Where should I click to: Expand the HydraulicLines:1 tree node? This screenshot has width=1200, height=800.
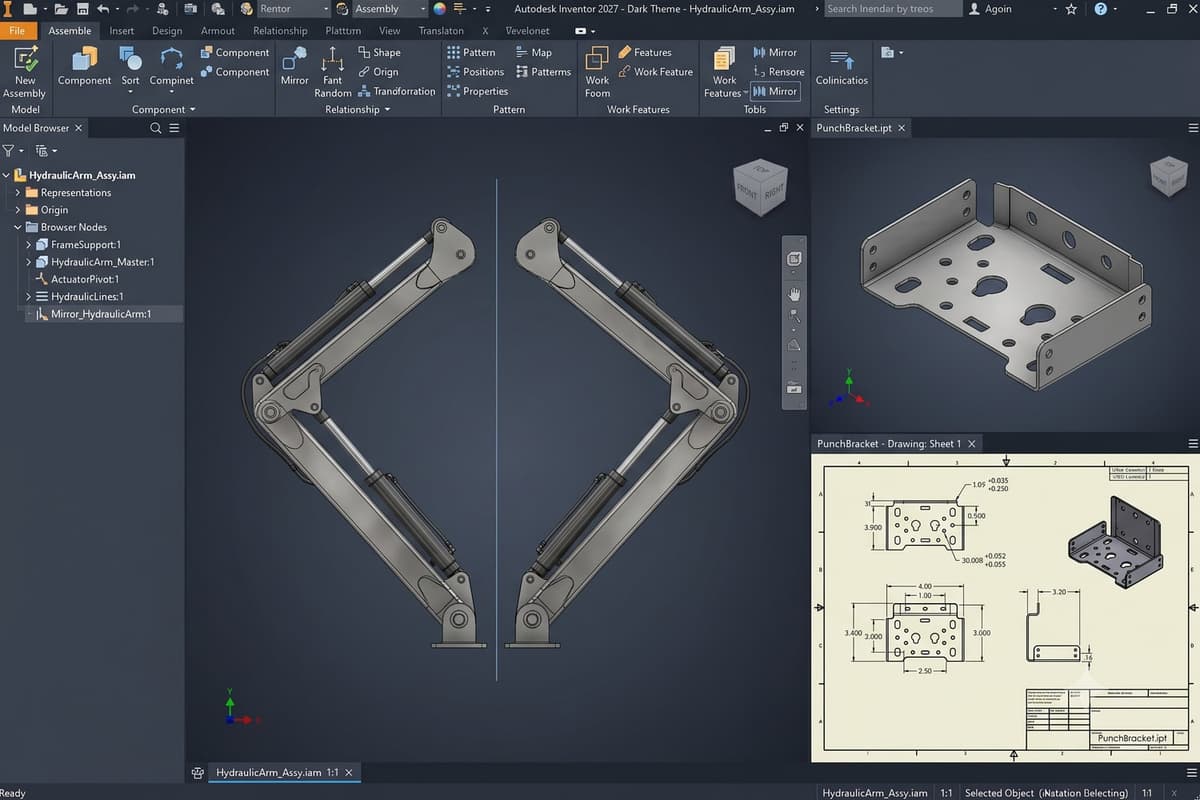[28, 296]
